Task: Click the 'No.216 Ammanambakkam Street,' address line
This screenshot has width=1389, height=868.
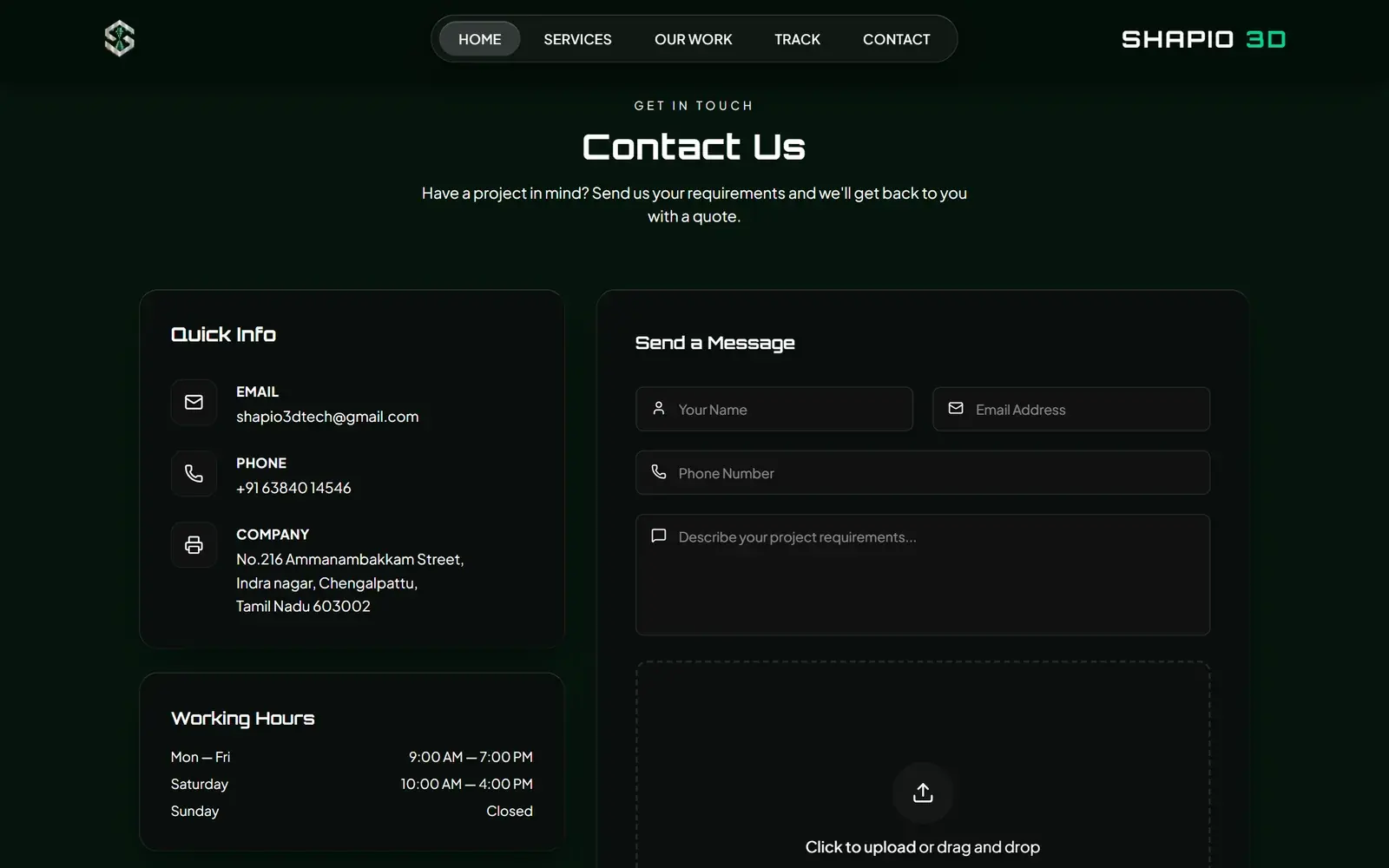Action: click(x=350, y=559)
